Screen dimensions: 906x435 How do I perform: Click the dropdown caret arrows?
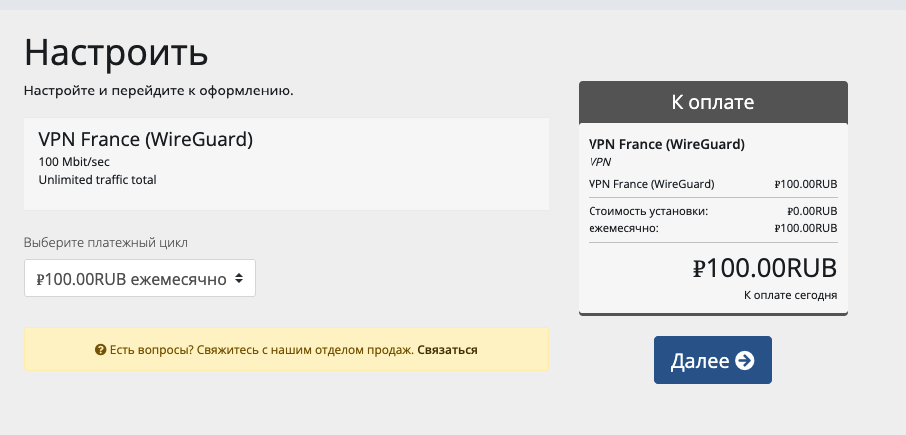[x=239, y=278]
